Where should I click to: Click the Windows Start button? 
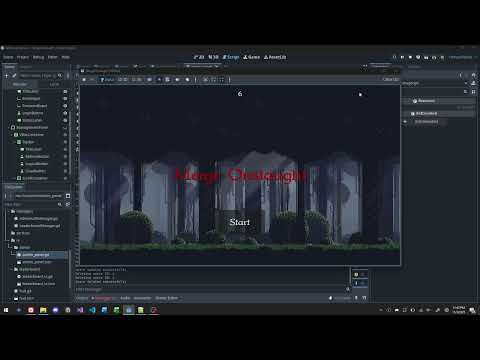pos(6,310)
